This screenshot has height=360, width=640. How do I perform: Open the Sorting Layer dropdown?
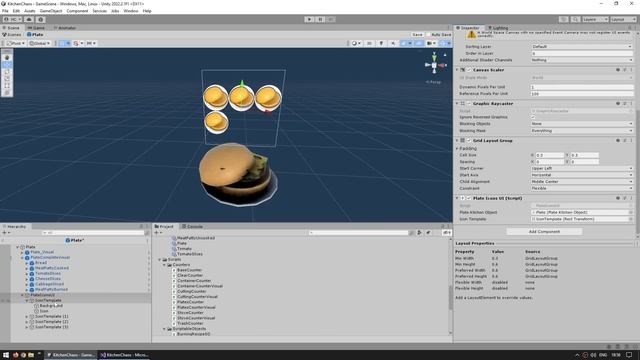[x=582, y=47]
